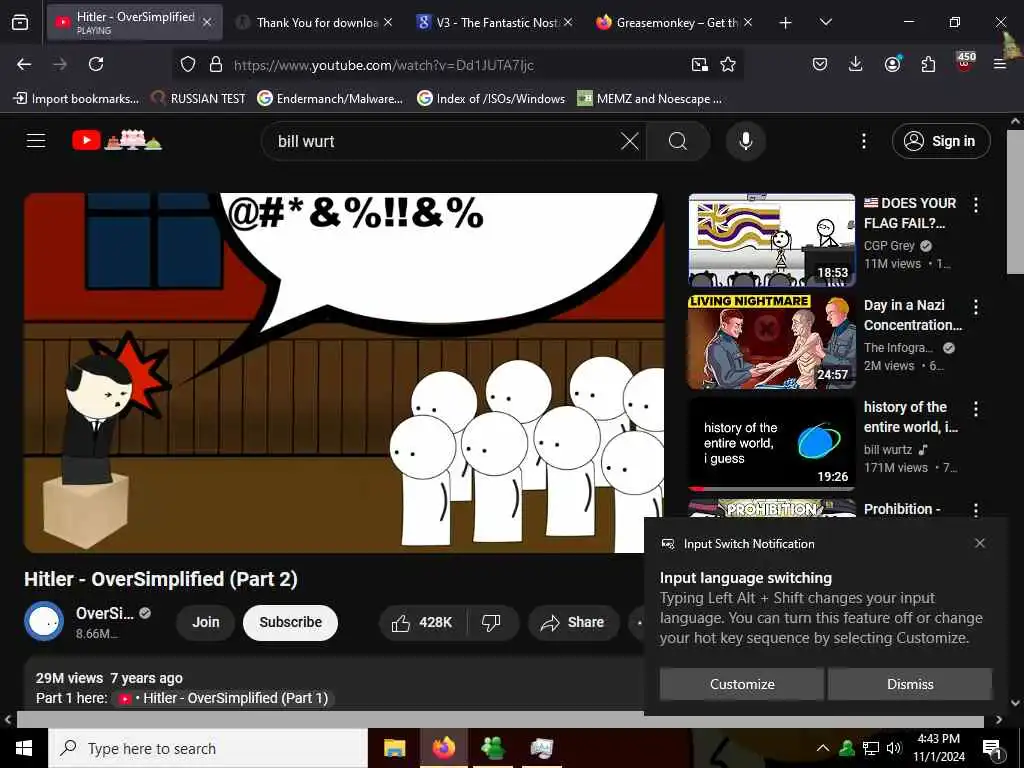Focus the YouTube search field with bill wurt
This screenshot has width=1024, height=768.
444,141
